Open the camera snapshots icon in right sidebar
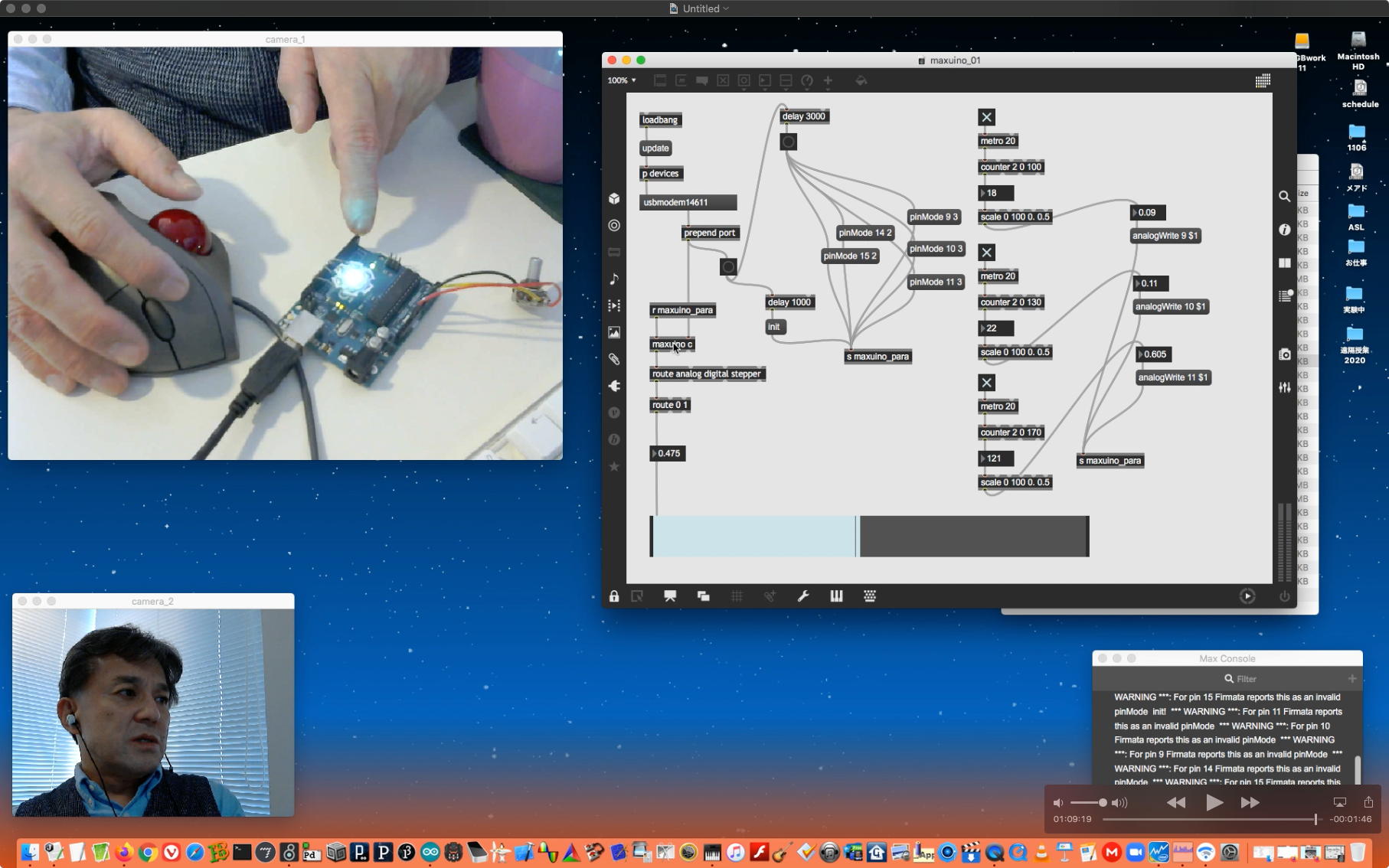This screenshot has width=1389, height=868. pyautogui.click(x=1284, y=354)
